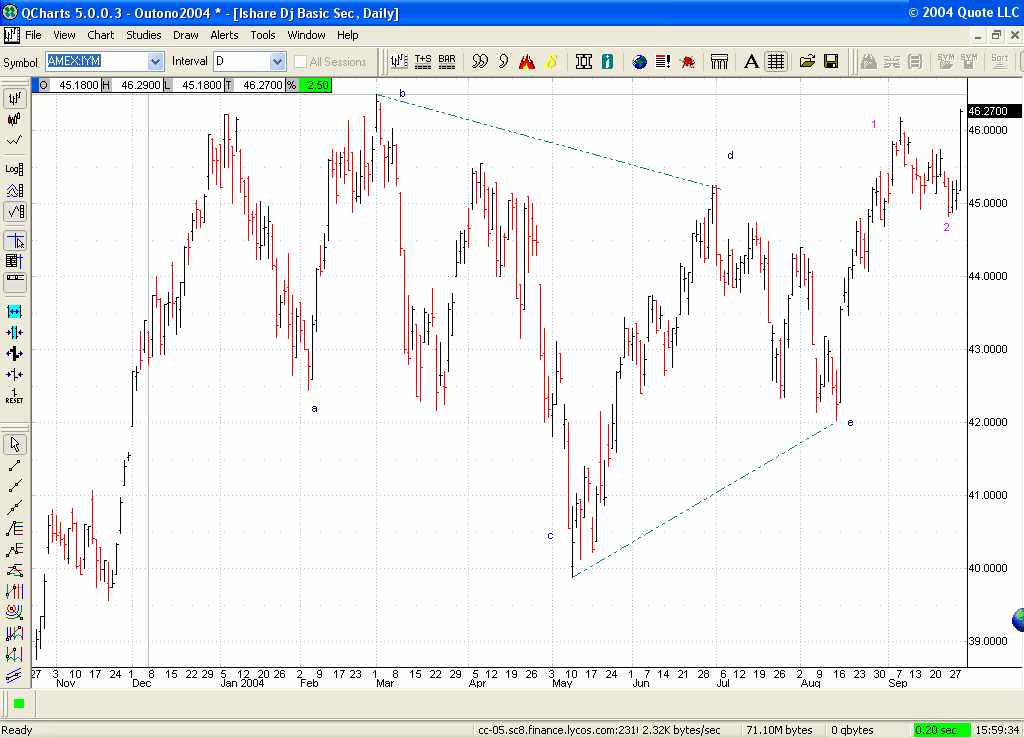Open the Tools menu
Viewport: 1024px width, 738px height.
point(263,35)
